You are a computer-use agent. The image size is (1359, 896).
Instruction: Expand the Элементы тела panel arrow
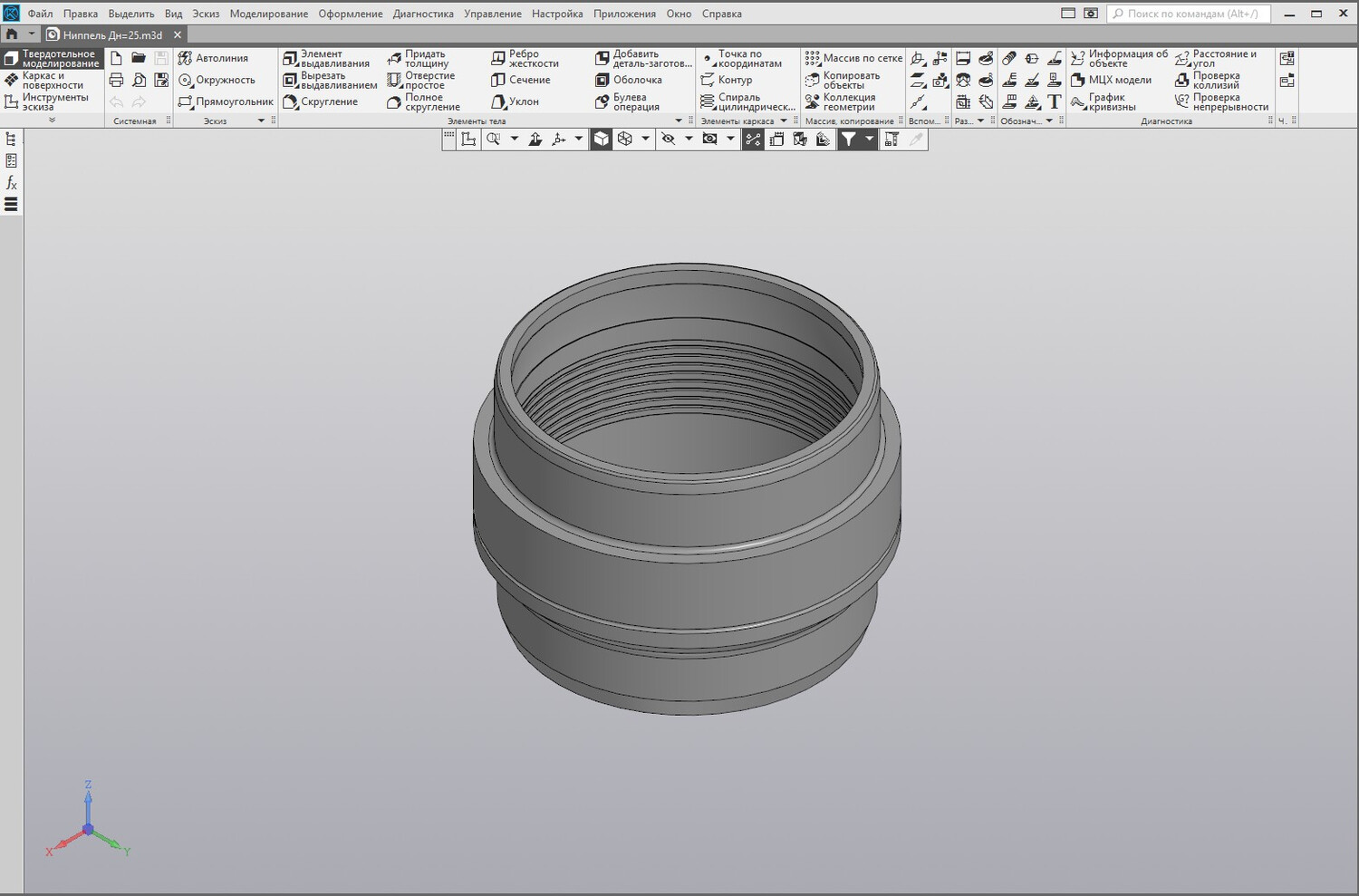pyautogui.click(x=679, y=120)
